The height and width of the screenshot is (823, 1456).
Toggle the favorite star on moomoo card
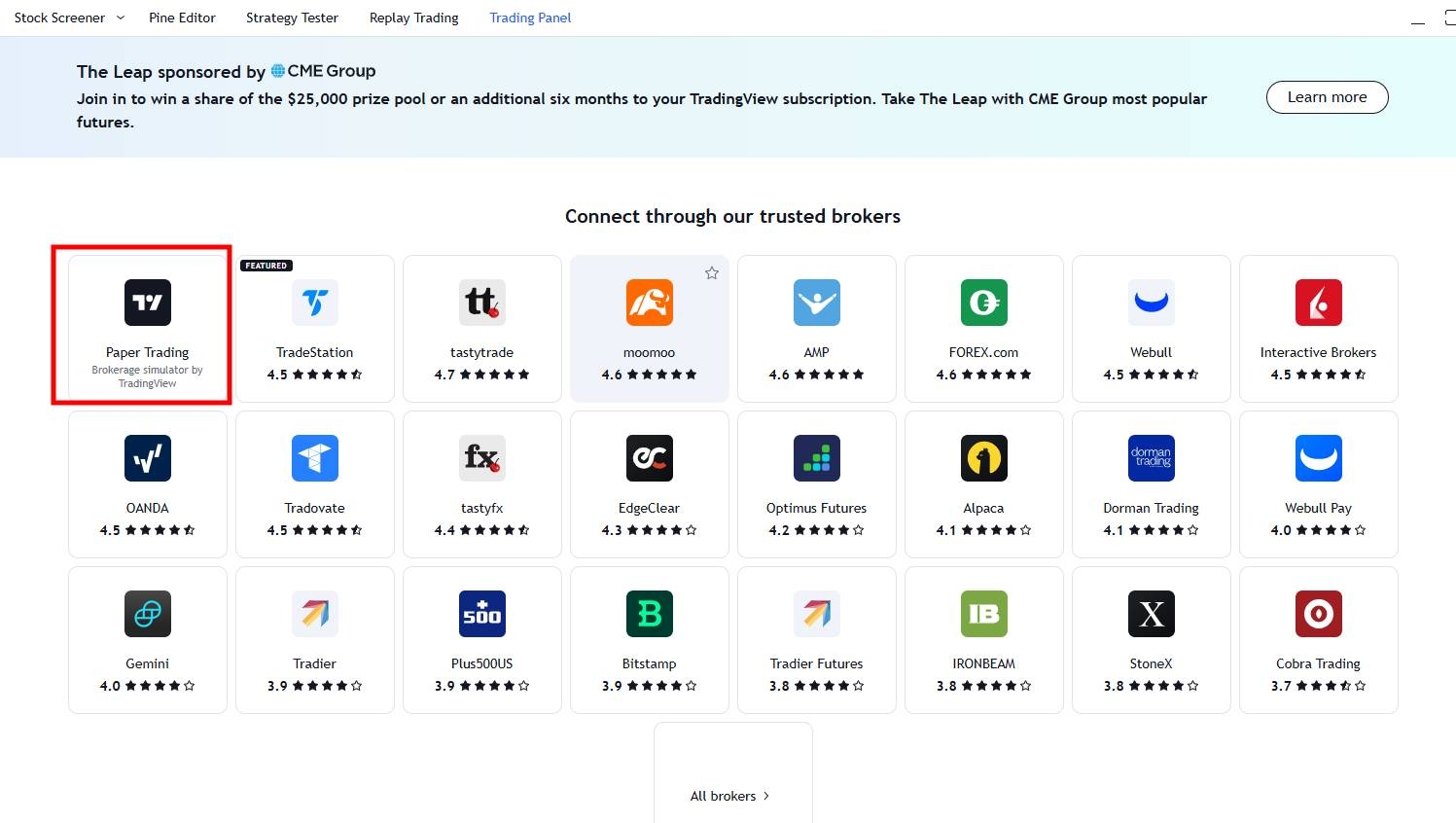coord(712,273)
